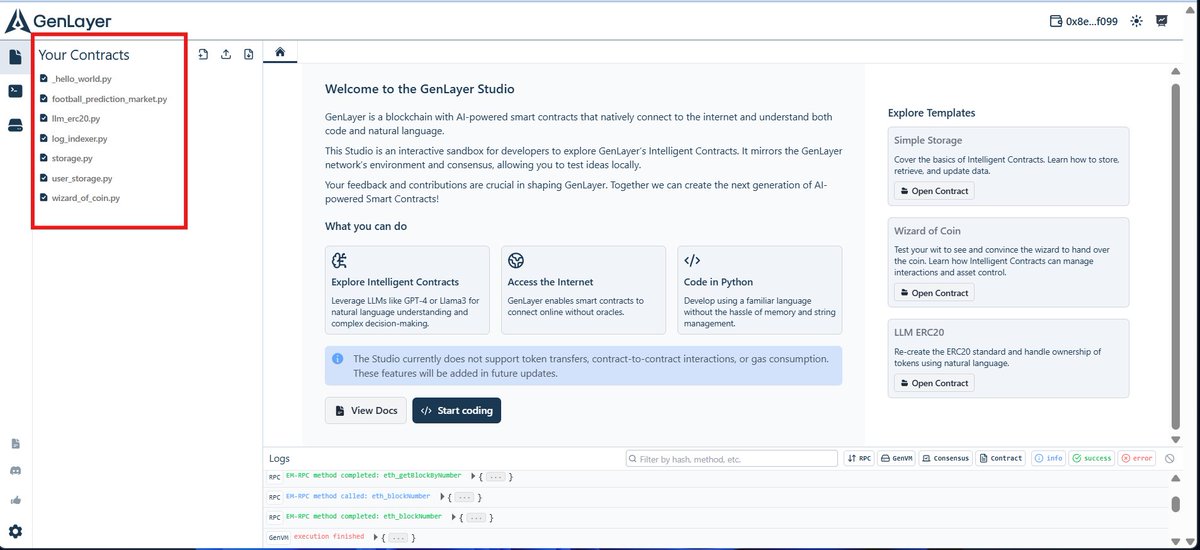Click the Your Contracts heading

pos(84,55)
